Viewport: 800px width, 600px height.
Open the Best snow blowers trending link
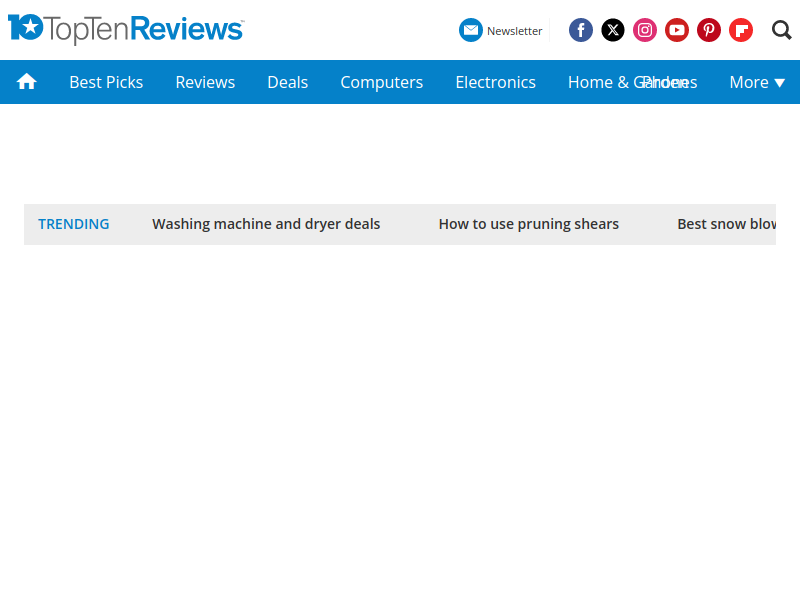coord(726,224)
